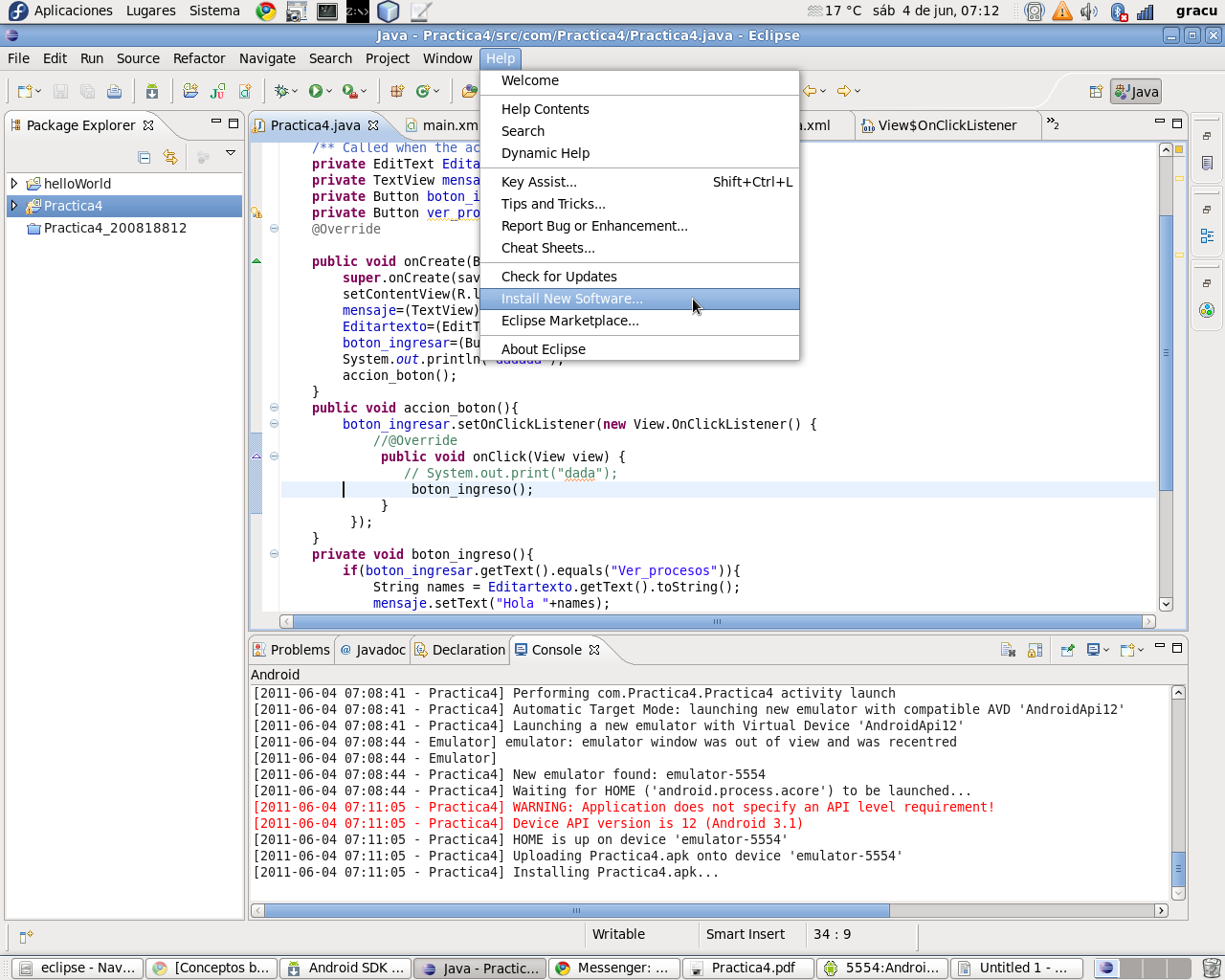Click the green Run button icon
Screen dimensions: 1225x980
click(316, 91)
